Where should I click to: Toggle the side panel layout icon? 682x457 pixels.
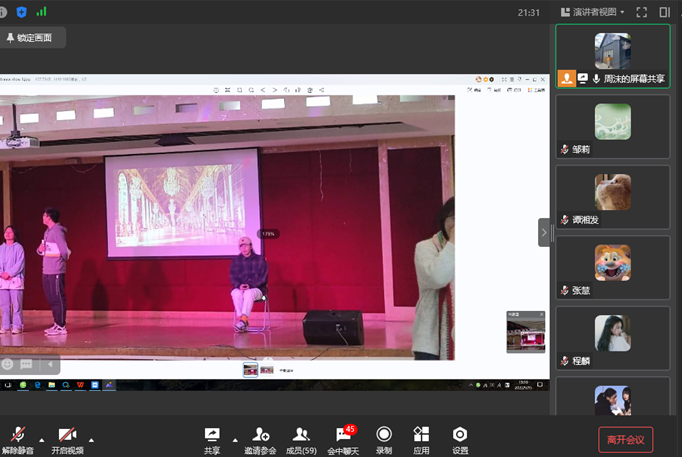(665, 12)
